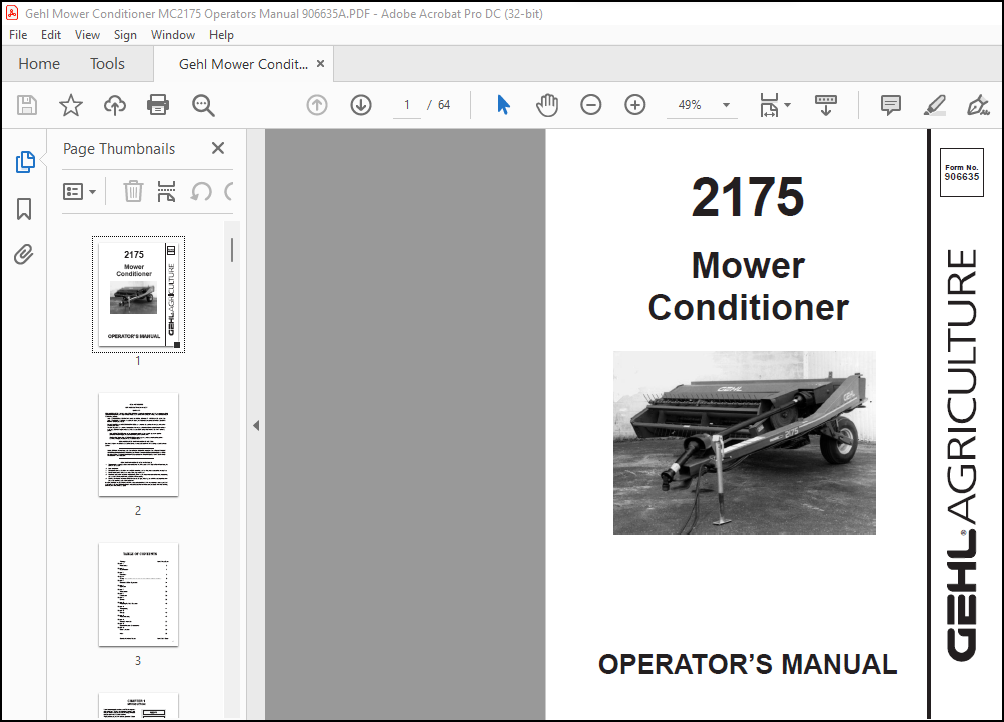Print the document with the printer icon
Viewport: 1004px width, 722px height.
(x=158, y=105)
